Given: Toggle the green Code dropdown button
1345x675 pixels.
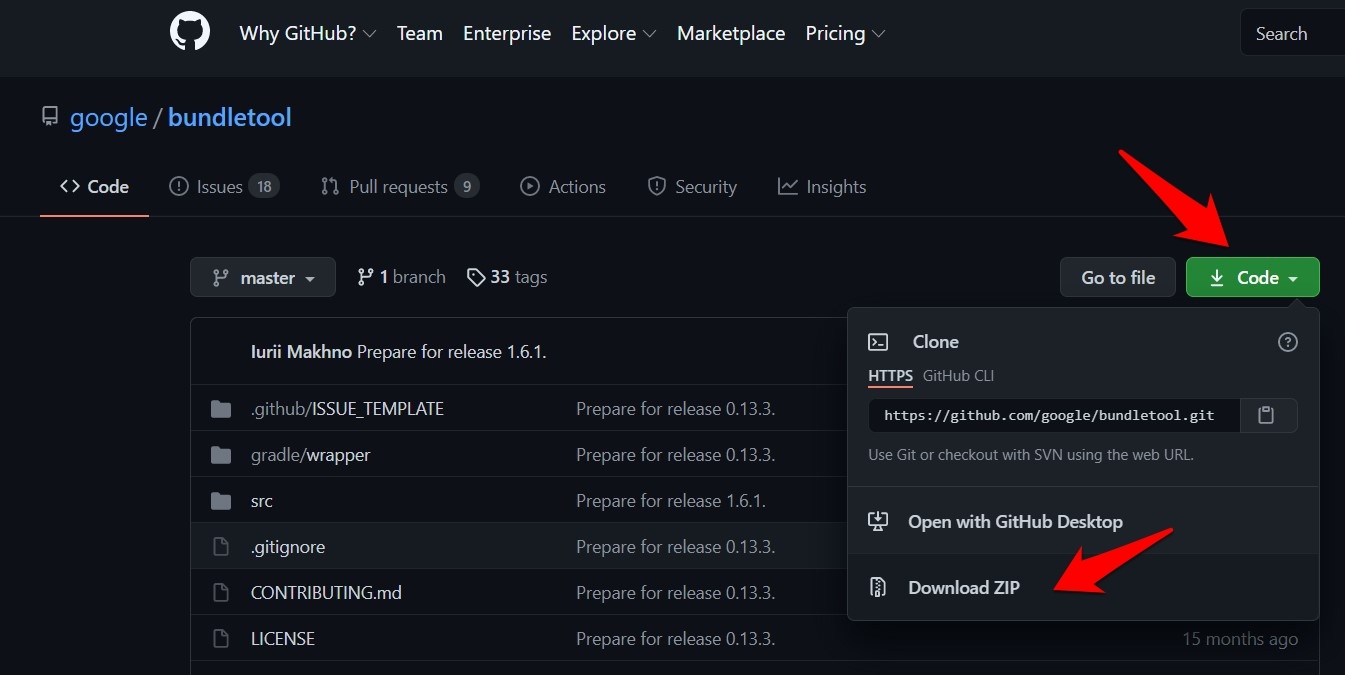Looking at the screenshot, I should [x=1253, y=277].
